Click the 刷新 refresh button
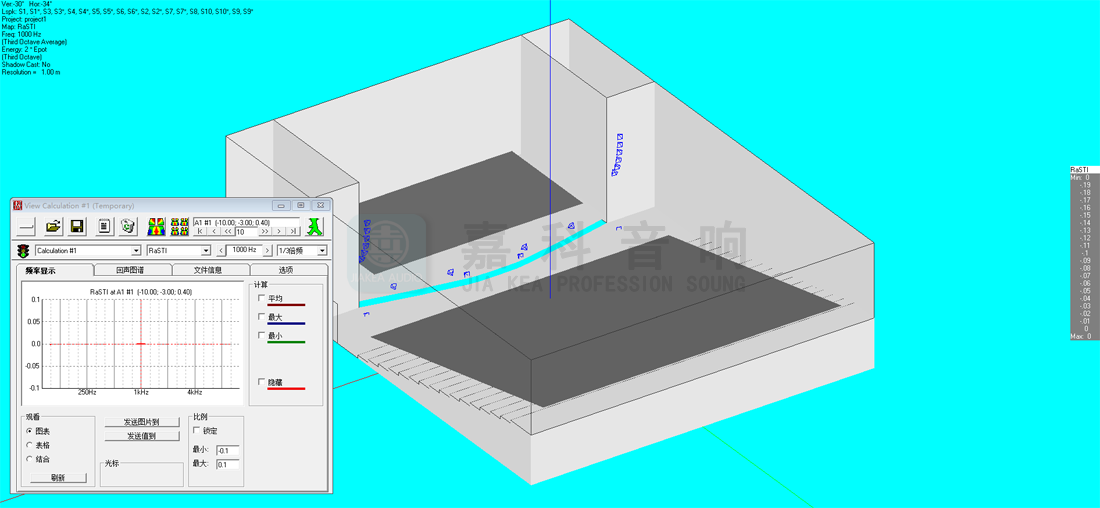 (x=57, y=478)
